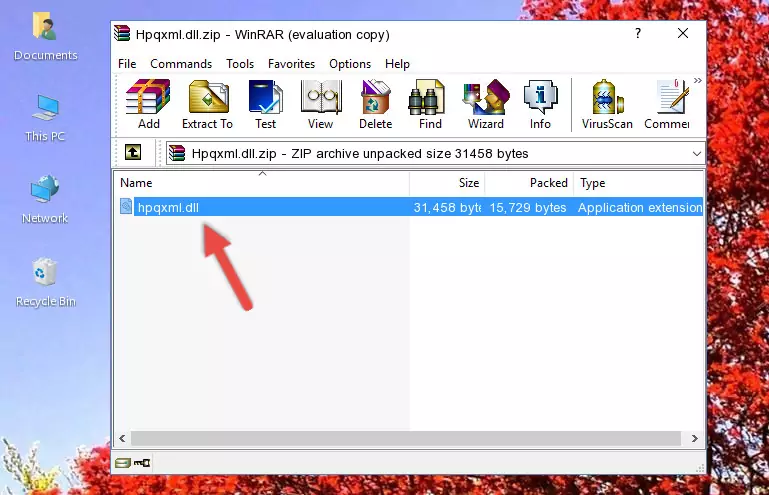Click the password key status bar icon
The image size is (769, 495).
[142, 462]
